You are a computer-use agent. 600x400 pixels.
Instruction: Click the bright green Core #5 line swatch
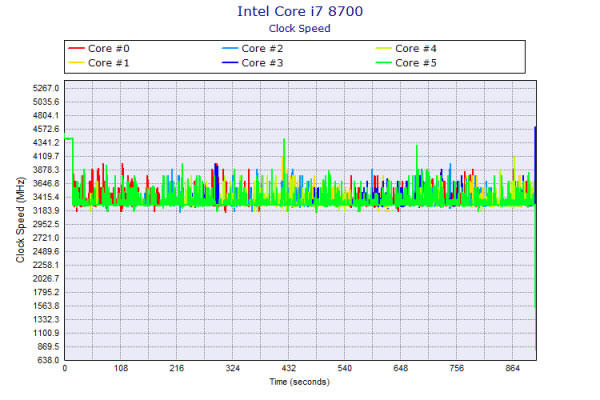[384, 63]
